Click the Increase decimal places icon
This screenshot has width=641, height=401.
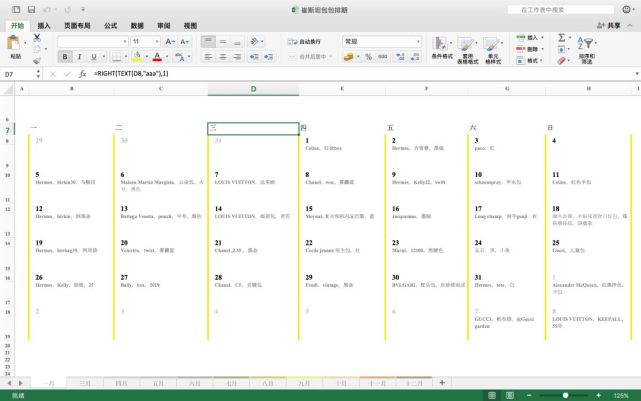[400, 57]
